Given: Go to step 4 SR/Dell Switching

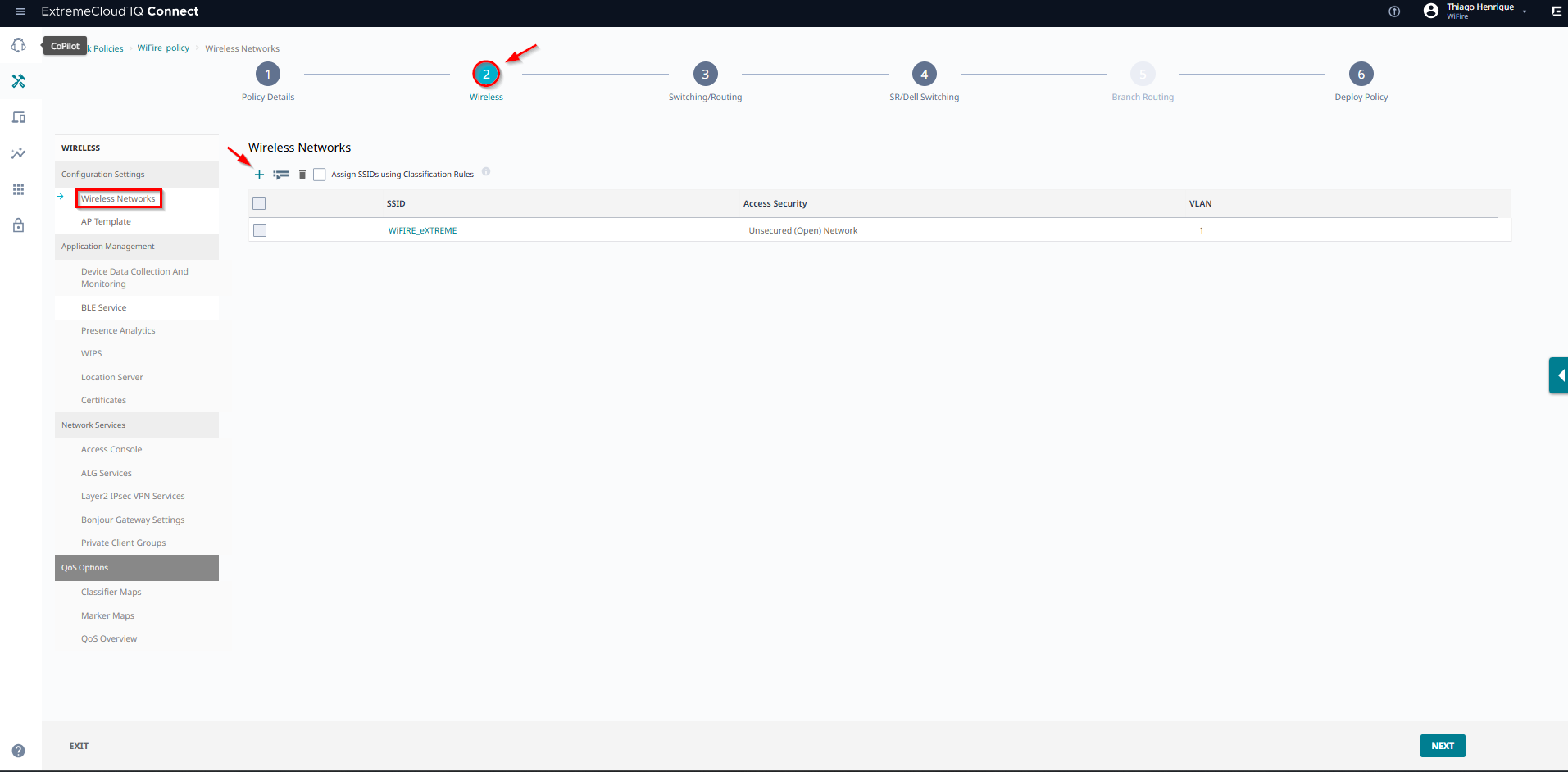Looking at the screenshot, I should tap(924, 74).
